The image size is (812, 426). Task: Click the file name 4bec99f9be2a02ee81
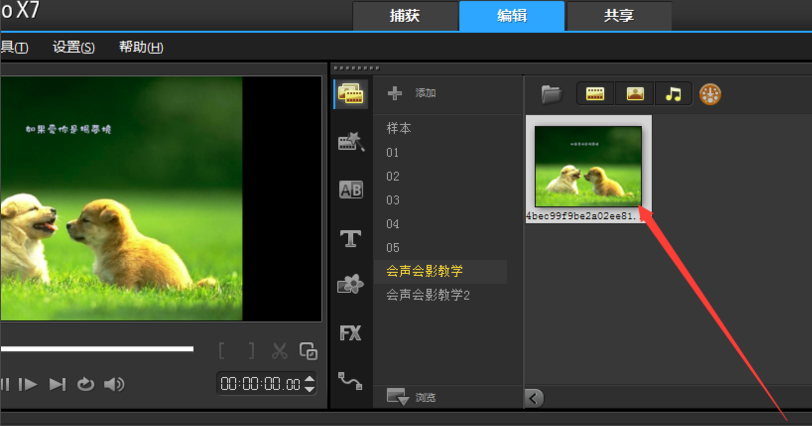pos(582,216)
